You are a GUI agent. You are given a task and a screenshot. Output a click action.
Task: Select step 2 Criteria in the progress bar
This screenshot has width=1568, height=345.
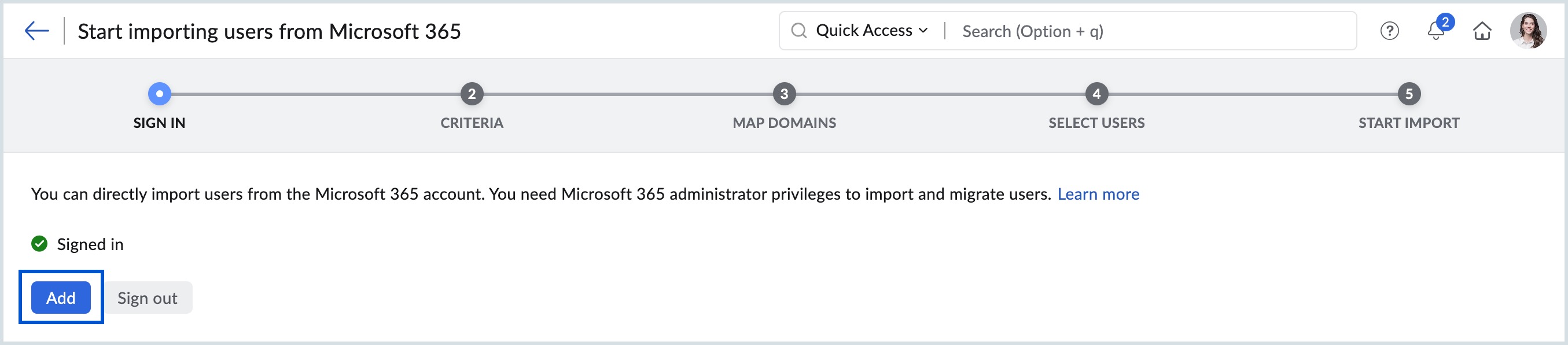click(x=472, y=93)
